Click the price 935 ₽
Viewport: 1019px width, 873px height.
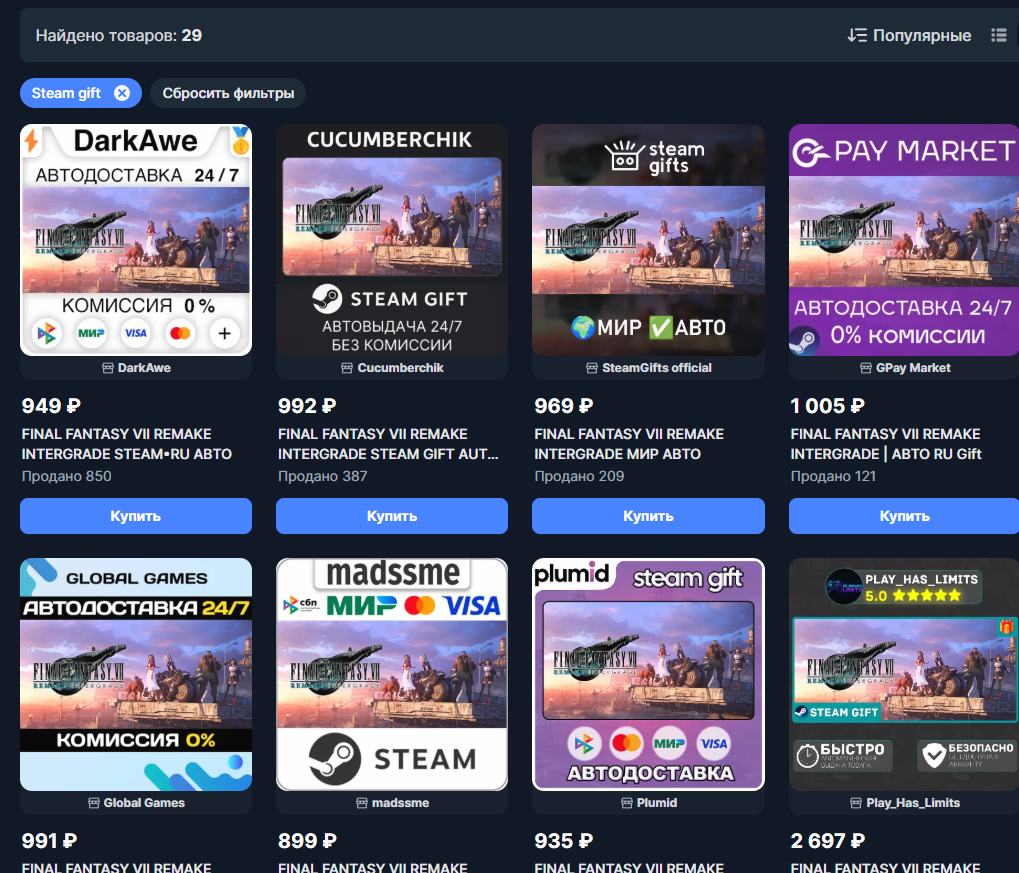563,840
